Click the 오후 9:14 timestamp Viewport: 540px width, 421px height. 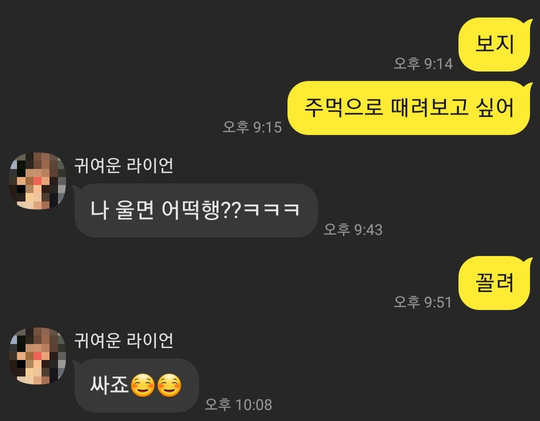(423, 63)
